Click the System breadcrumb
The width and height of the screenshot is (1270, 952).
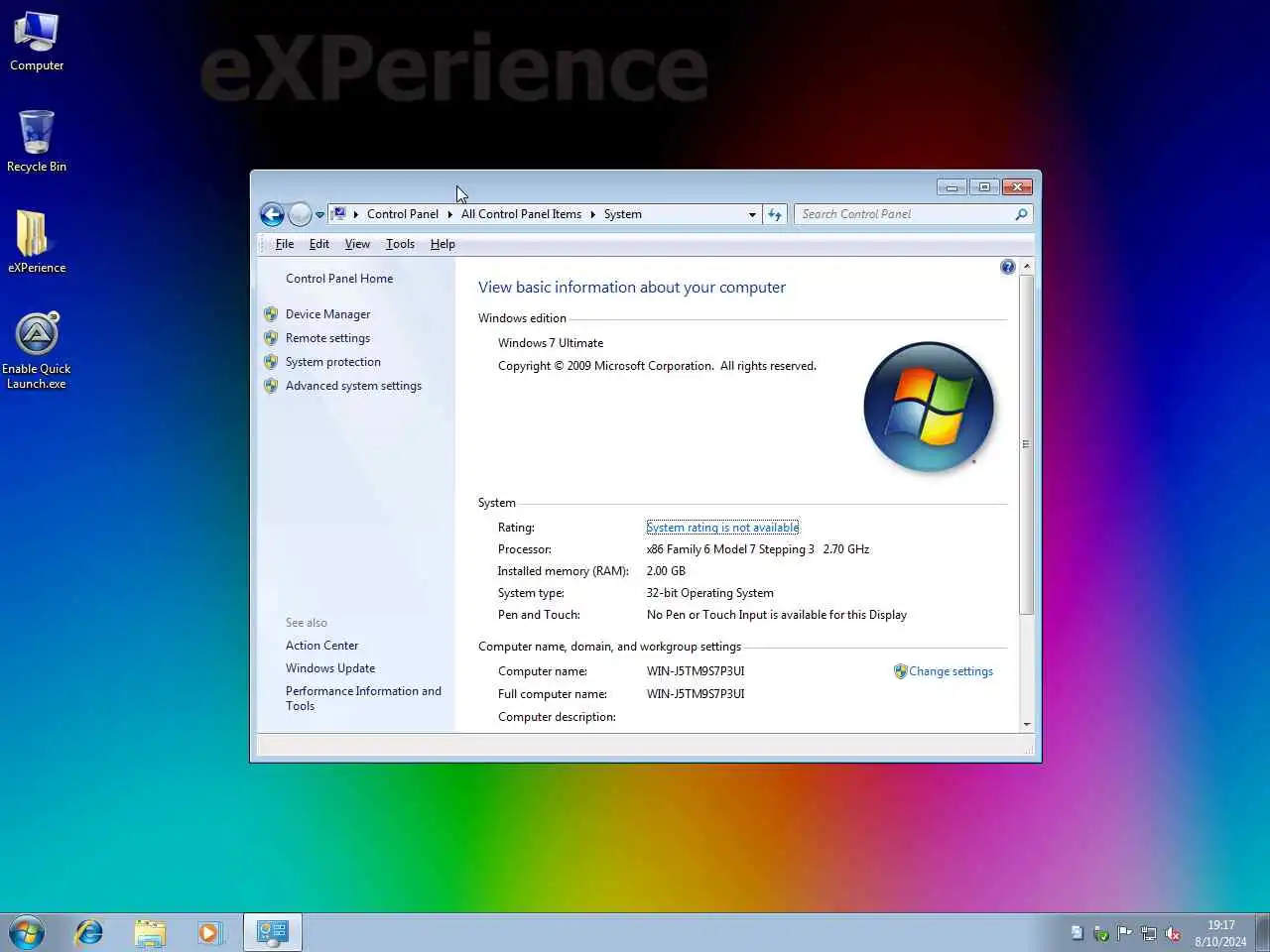tap(623, 214)
